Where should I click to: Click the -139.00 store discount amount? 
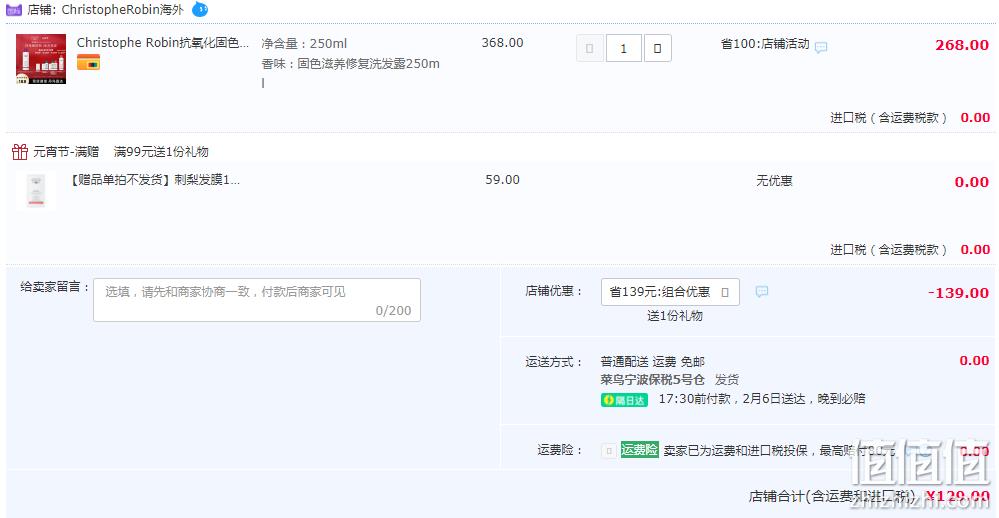coord(958,293)
